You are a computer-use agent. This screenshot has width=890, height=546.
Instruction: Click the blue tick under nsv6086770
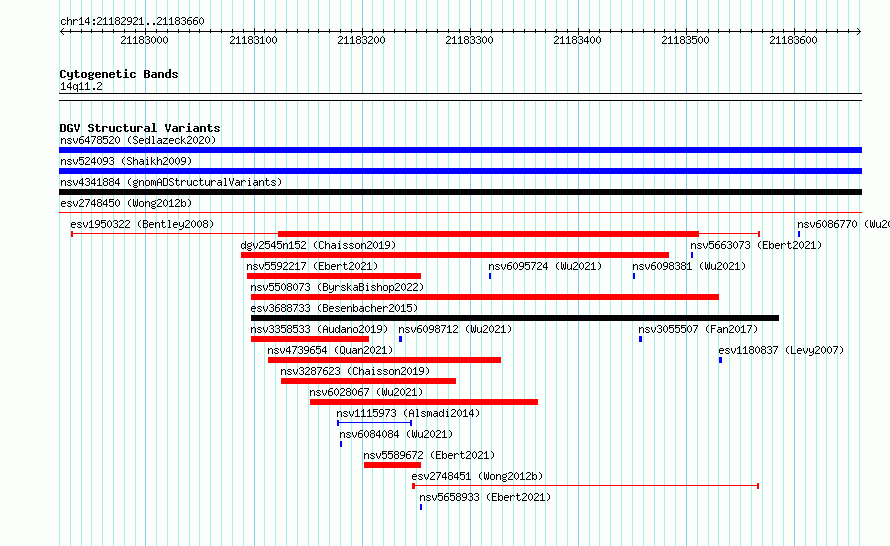click(x=799, y=234)
